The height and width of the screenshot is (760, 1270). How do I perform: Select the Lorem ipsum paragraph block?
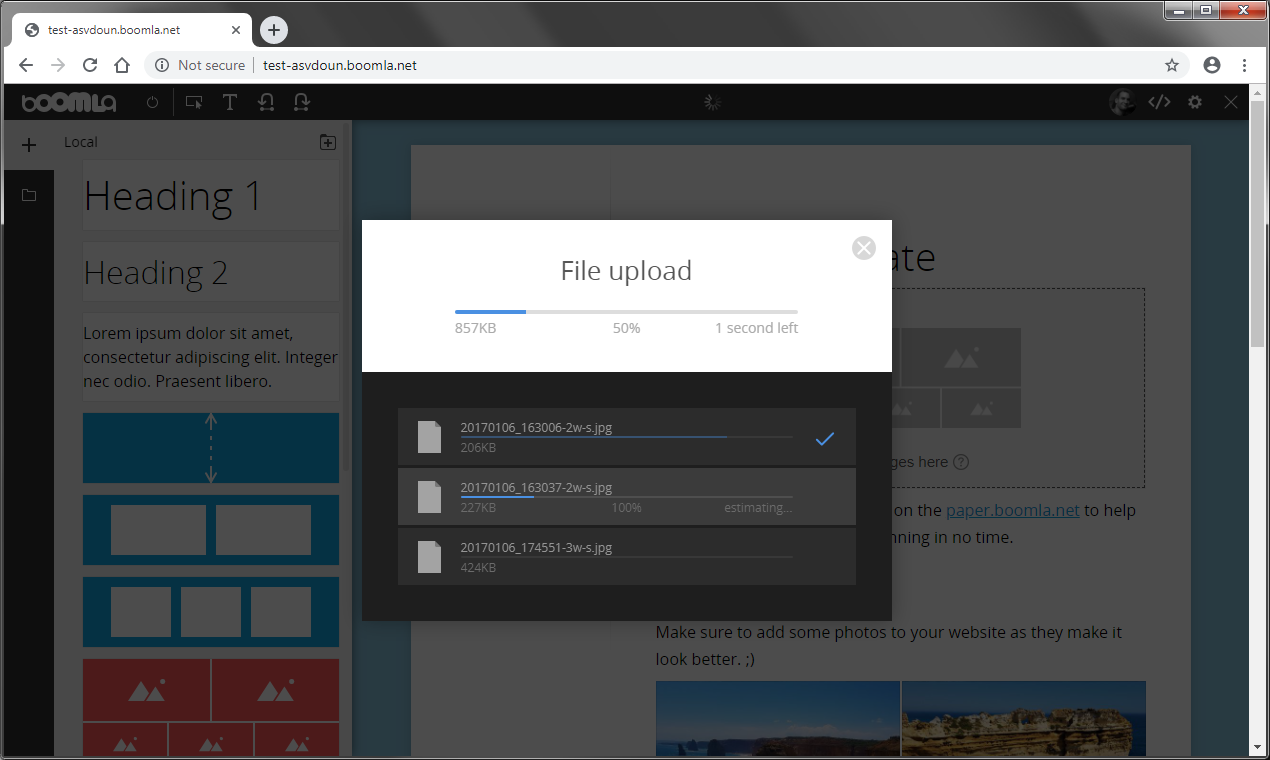tap(211, 357)
